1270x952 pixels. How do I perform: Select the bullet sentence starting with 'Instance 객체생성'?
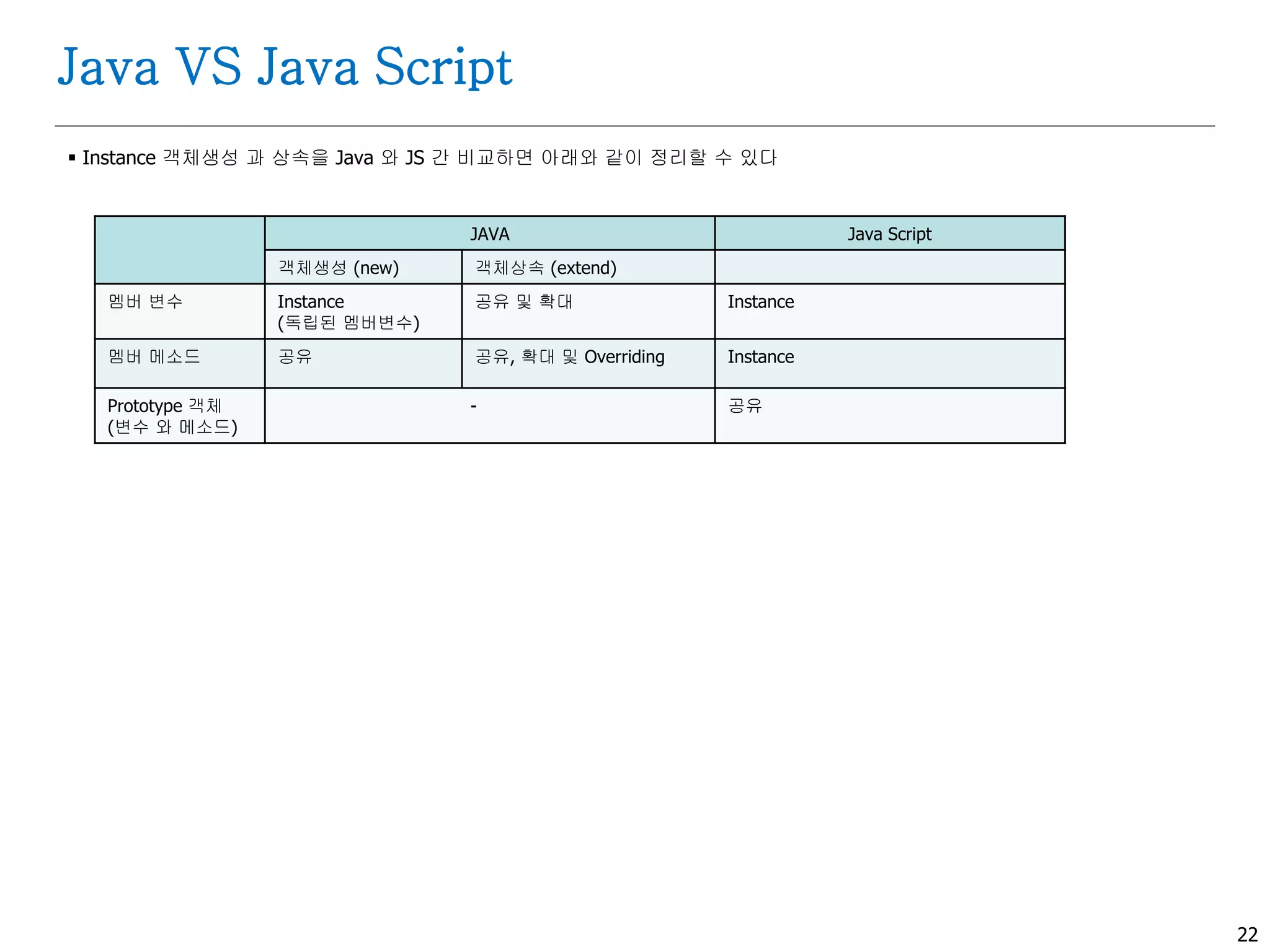coord(429,157)
